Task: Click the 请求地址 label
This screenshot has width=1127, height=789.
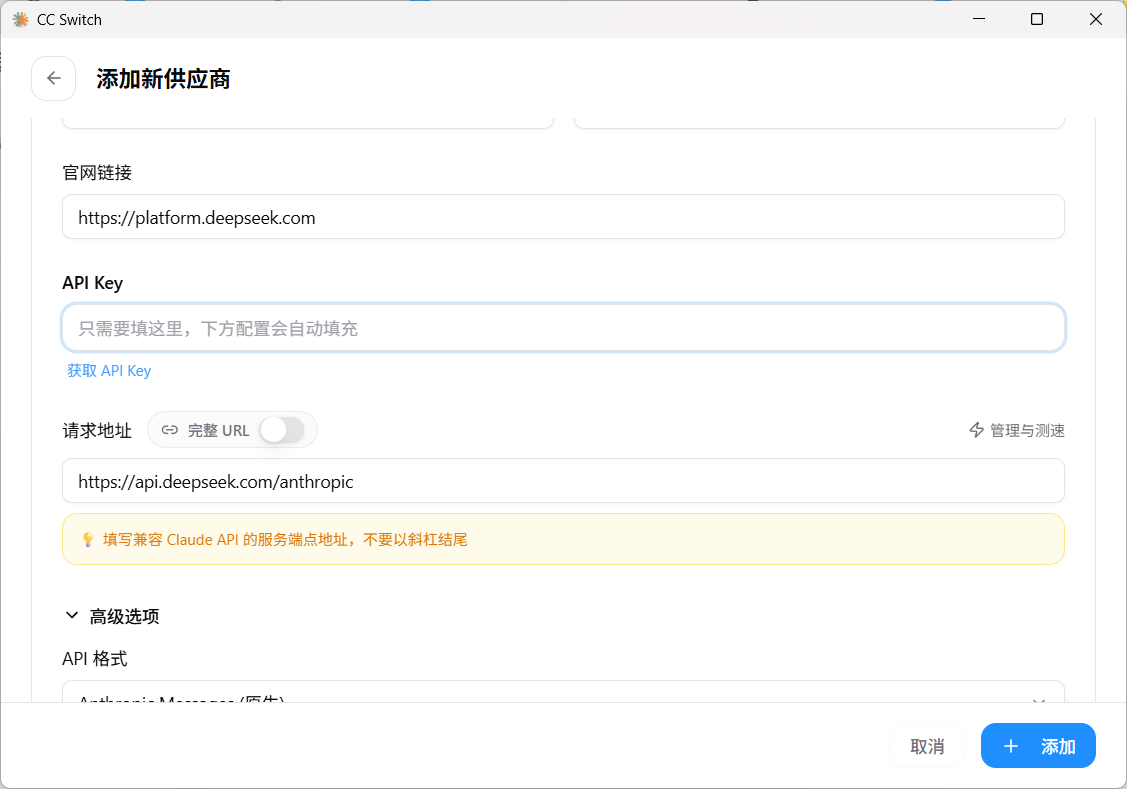Action: 97,430
